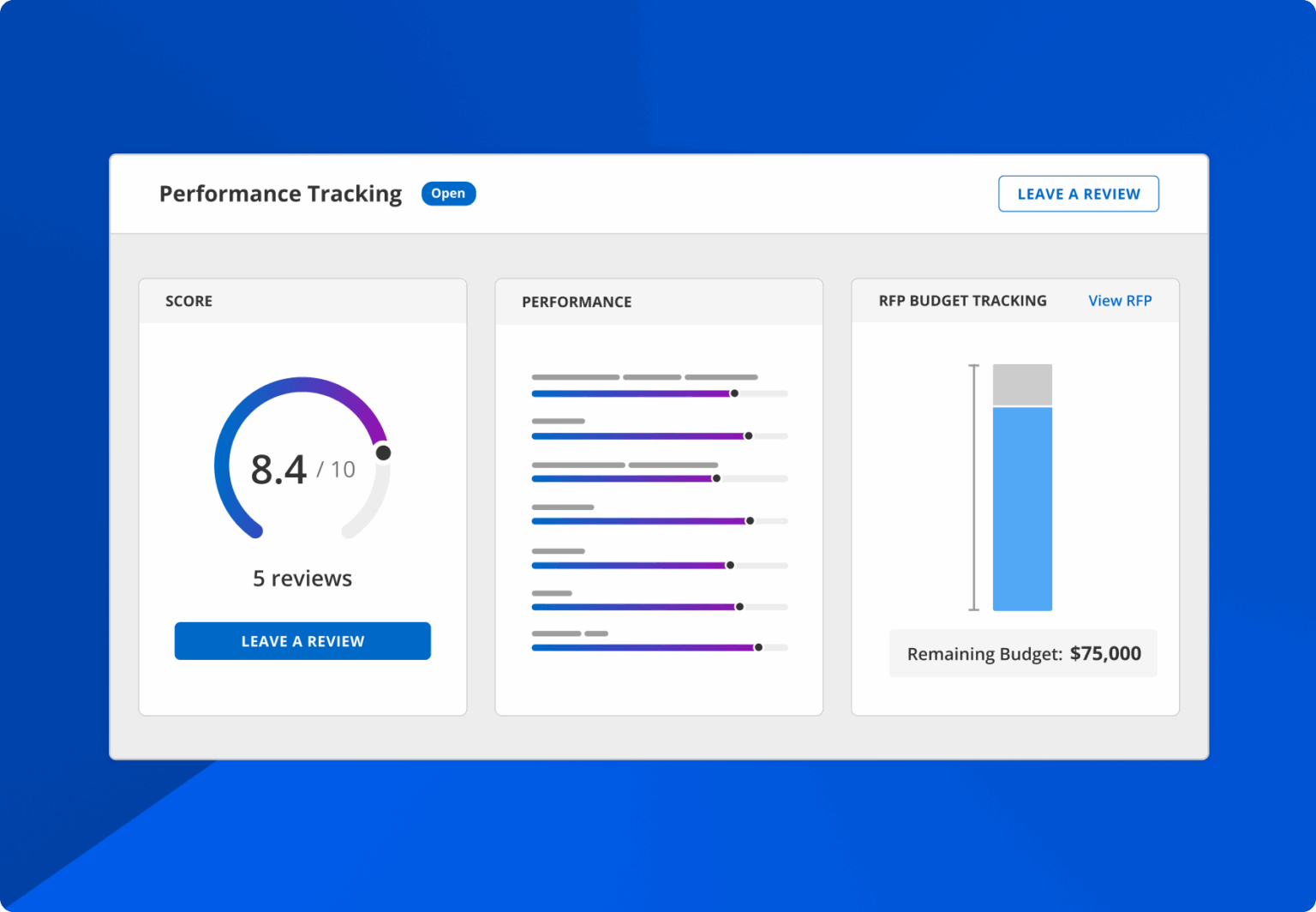Screen dimensions: 1316x912
Task: Click the outlined Leave a Review header button
Action: click(1078, 194)
